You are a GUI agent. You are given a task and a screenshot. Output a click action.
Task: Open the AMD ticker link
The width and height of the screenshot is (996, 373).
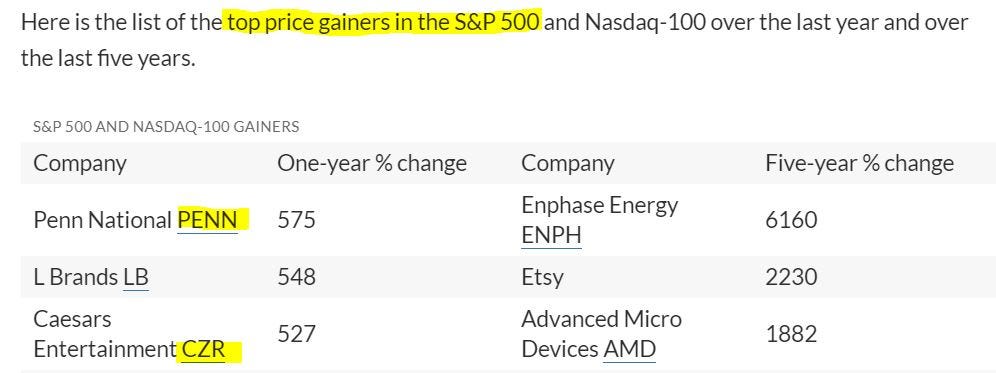click(629, 349)
